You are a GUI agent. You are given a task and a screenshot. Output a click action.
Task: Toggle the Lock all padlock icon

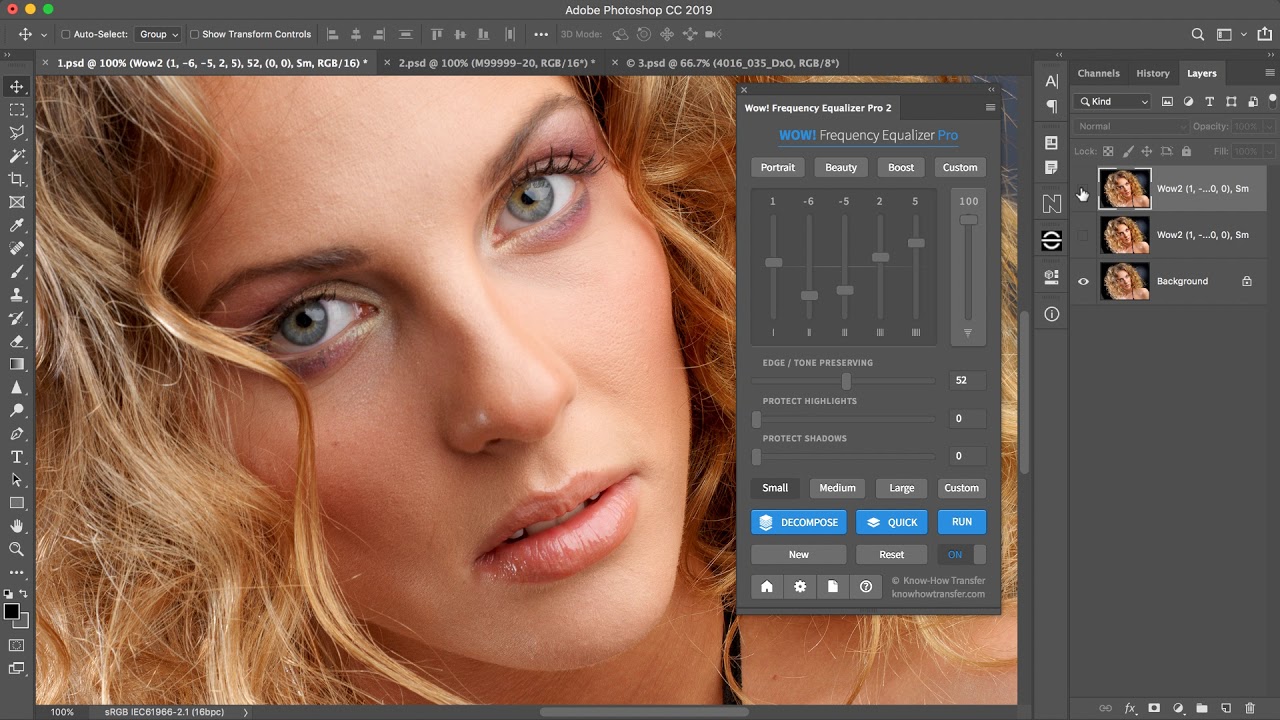click(x=1186, y=152)
